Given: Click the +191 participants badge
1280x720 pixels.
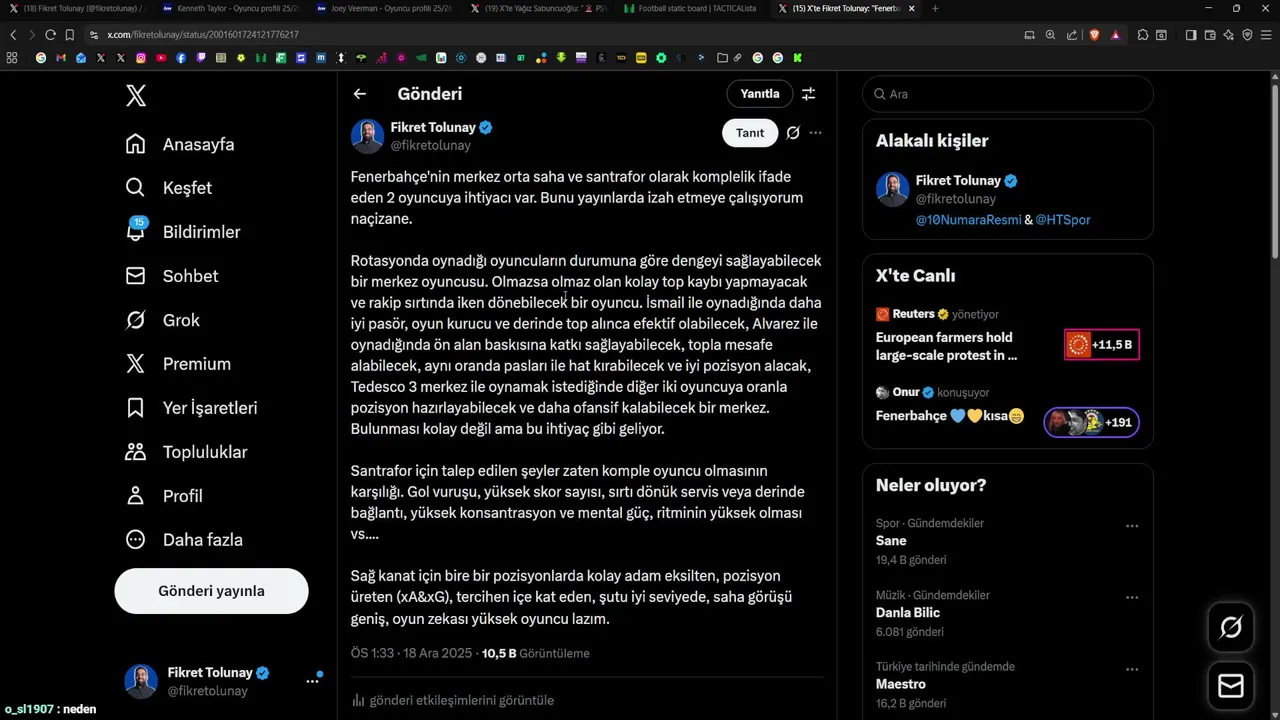Looking at the screenshot, I should tap(1092, 422).
